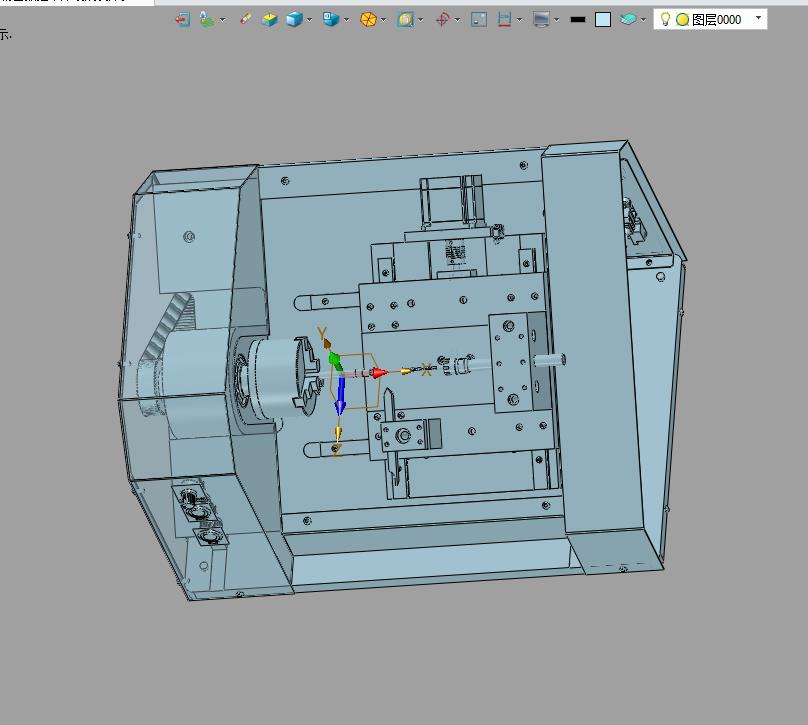Click the red-arrow exit icon
Viewport: 808px width, 725px height.
tap(182, 20)
